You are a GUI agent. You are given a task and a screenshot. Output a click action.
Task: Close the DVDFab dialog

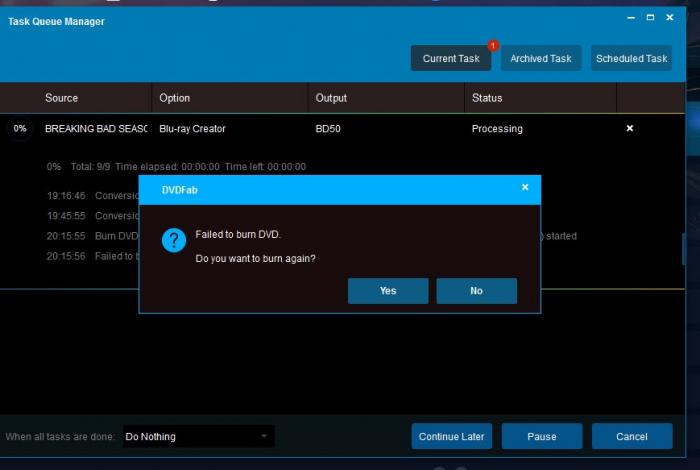pyautogui.click(x=525, y=187)
